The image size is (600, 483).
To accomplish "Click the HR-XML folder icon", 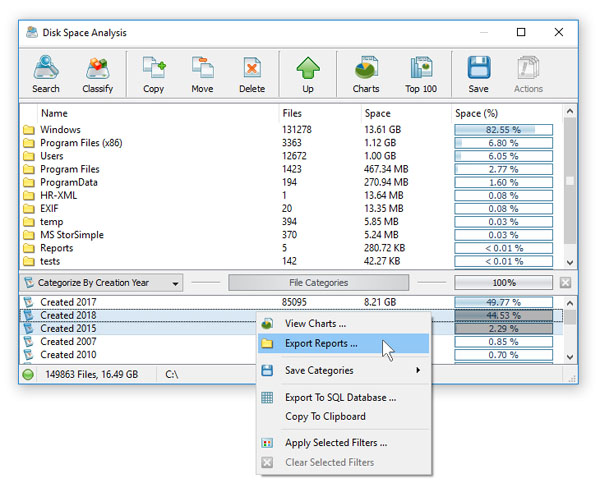I will (28, 196).
